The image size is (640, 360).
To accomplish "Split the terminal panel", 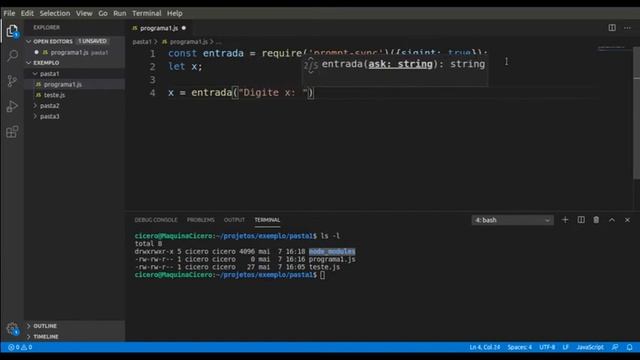I will [581, 220].
